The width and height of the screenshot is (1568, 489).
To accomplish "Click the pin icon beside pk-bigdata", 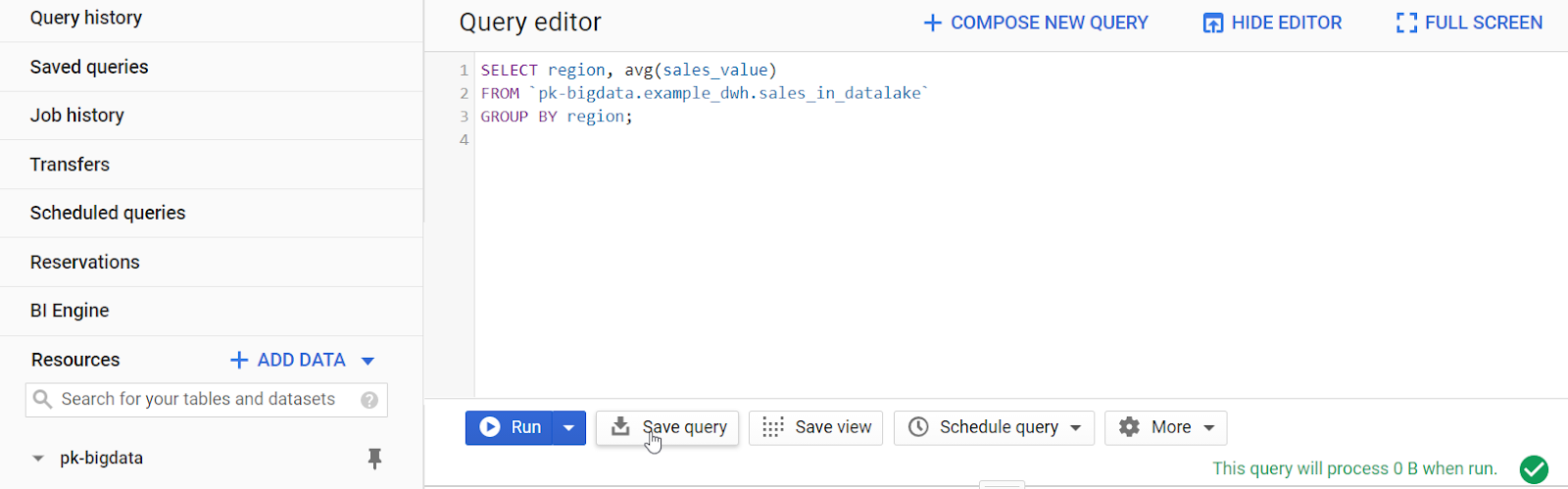I will tap(374, 459).
